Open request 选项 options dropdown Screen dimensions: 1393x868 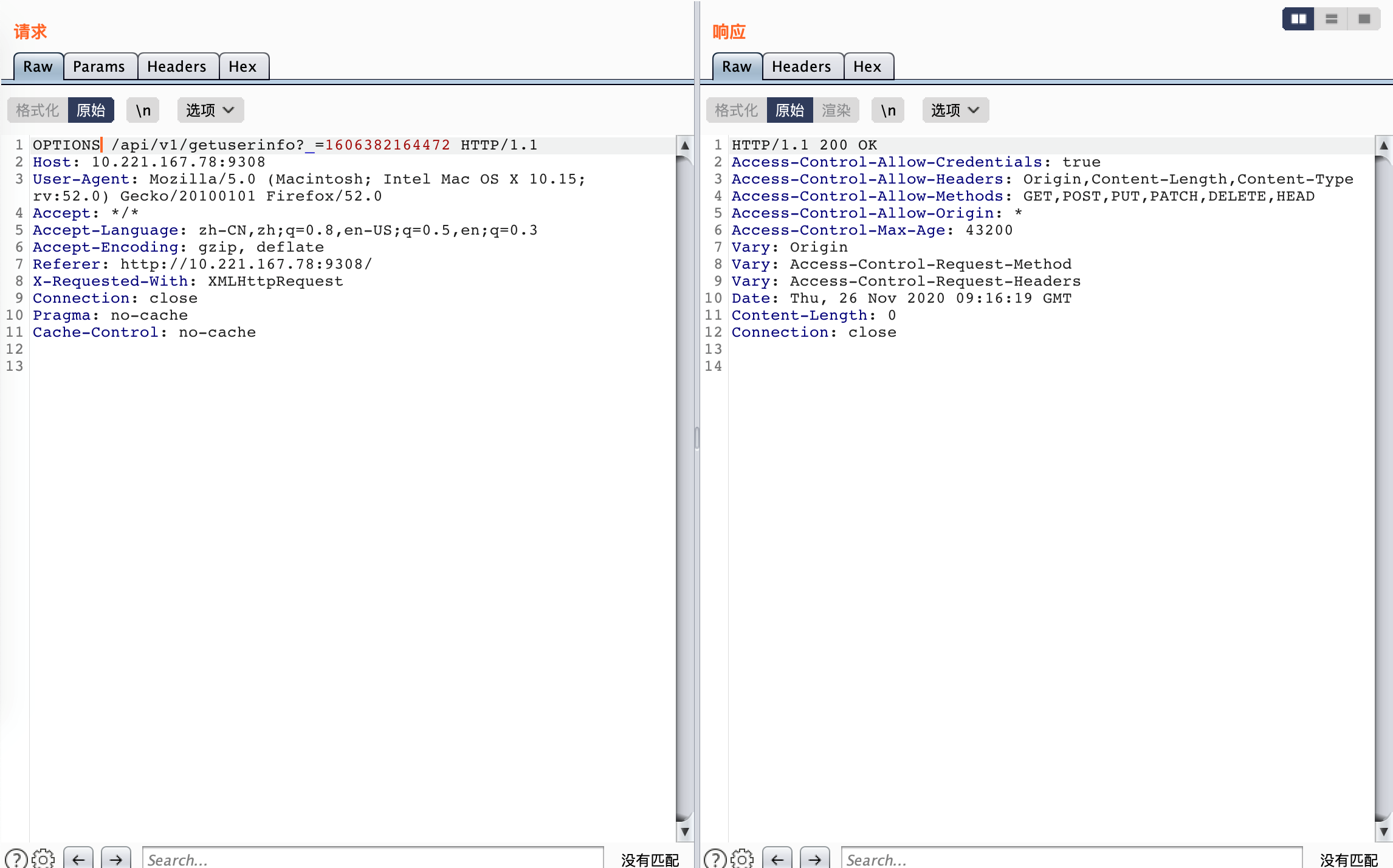click(x=210, y=110)
